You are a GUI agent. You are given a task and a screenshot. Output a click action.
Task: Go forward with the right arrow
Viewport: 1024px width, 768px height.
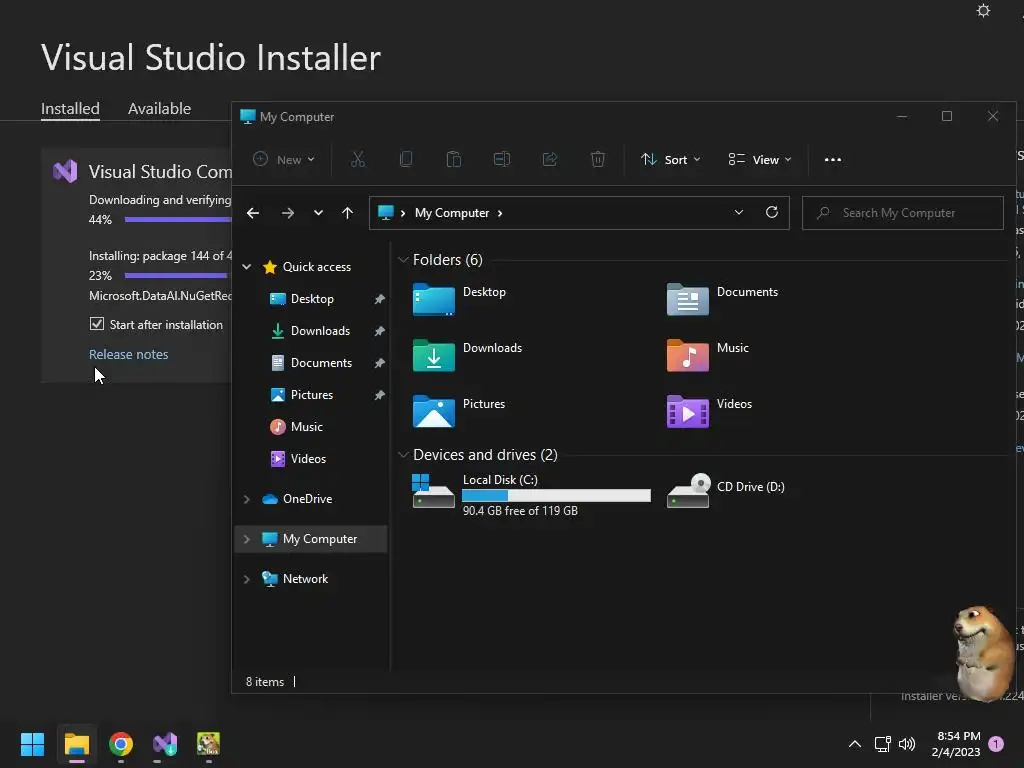click(287, 213)
